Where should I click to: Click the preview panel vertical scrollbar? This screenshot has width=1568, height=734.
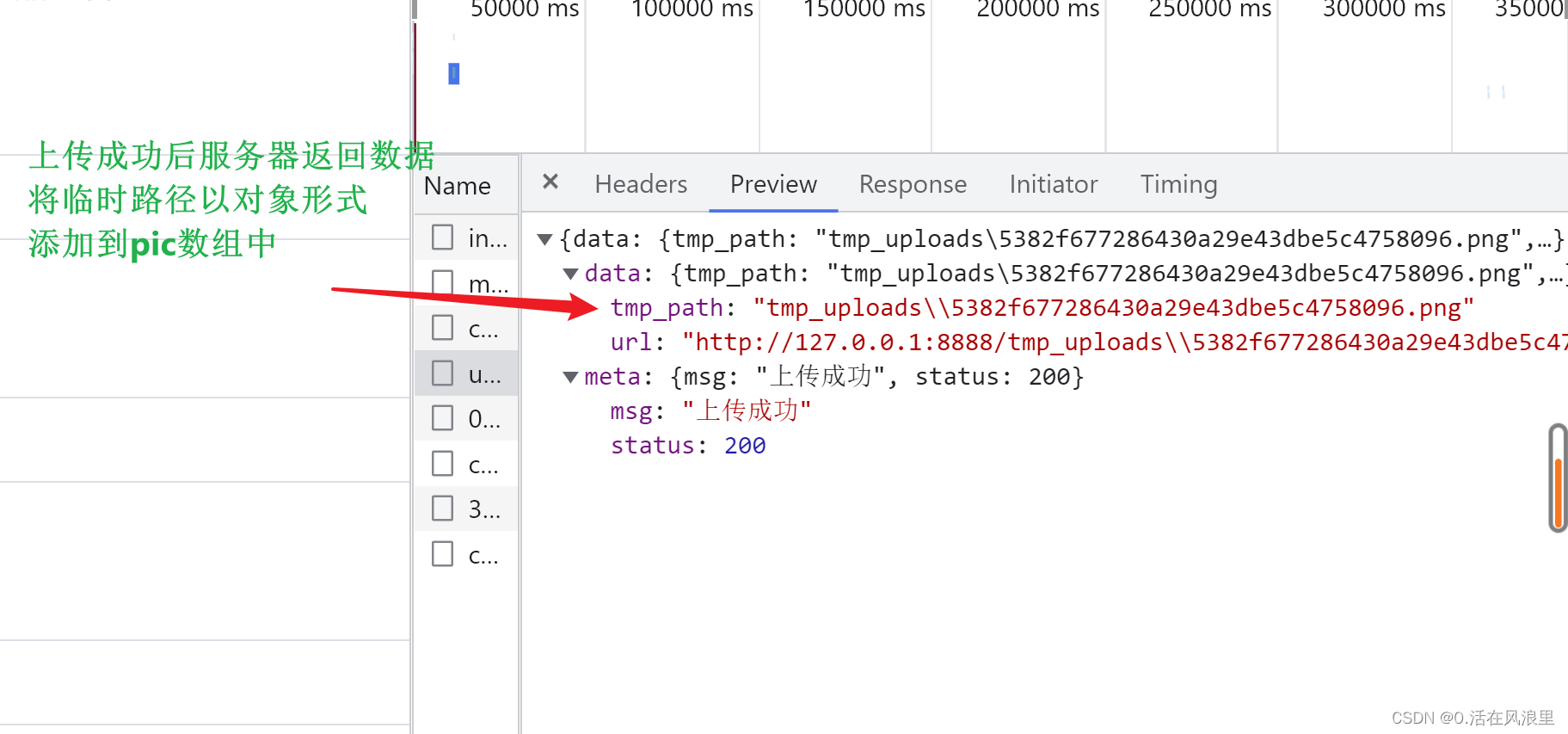(1558, 478)
